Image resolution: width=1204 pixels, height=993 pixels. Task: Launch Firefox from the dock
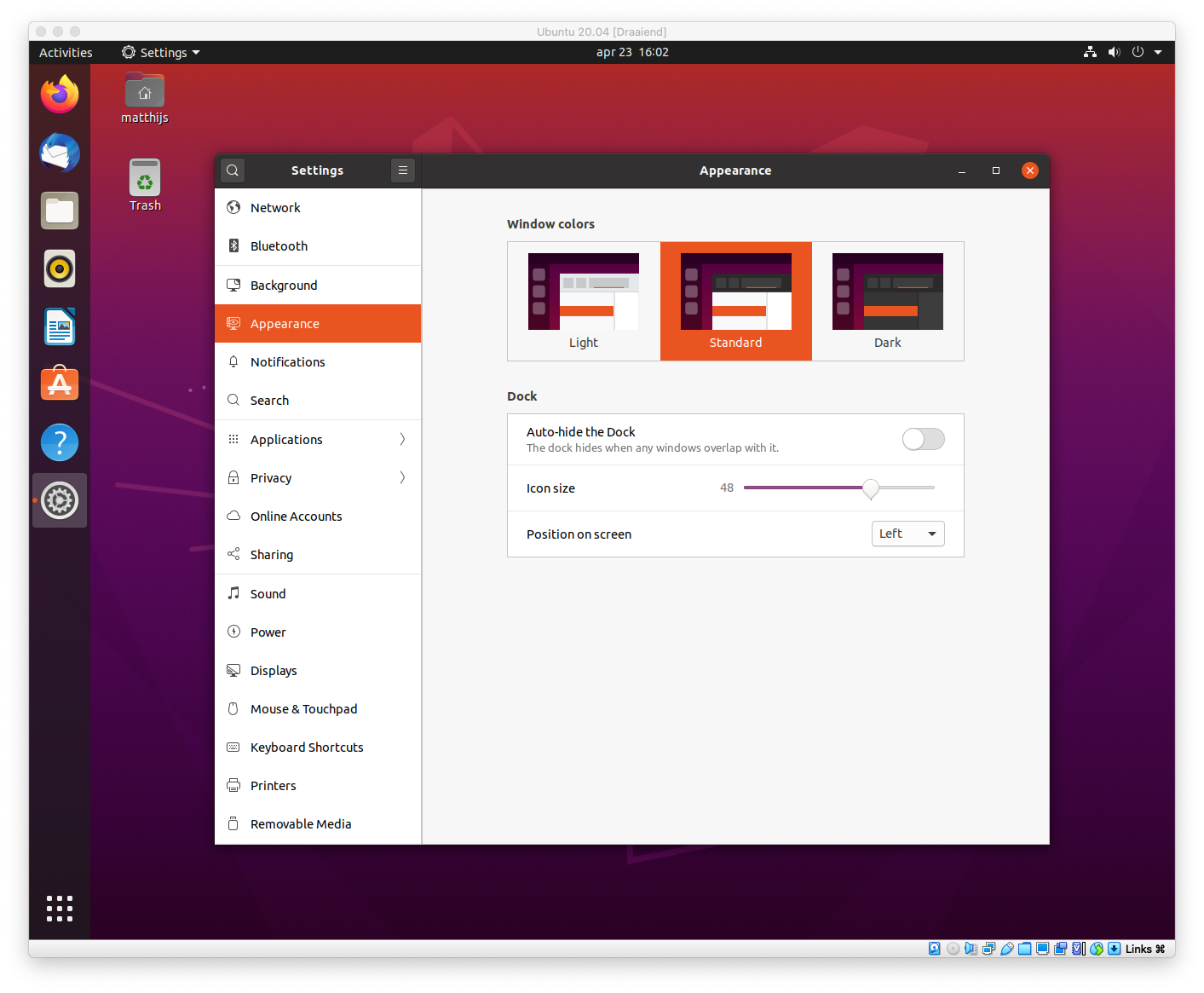(60, 95)
